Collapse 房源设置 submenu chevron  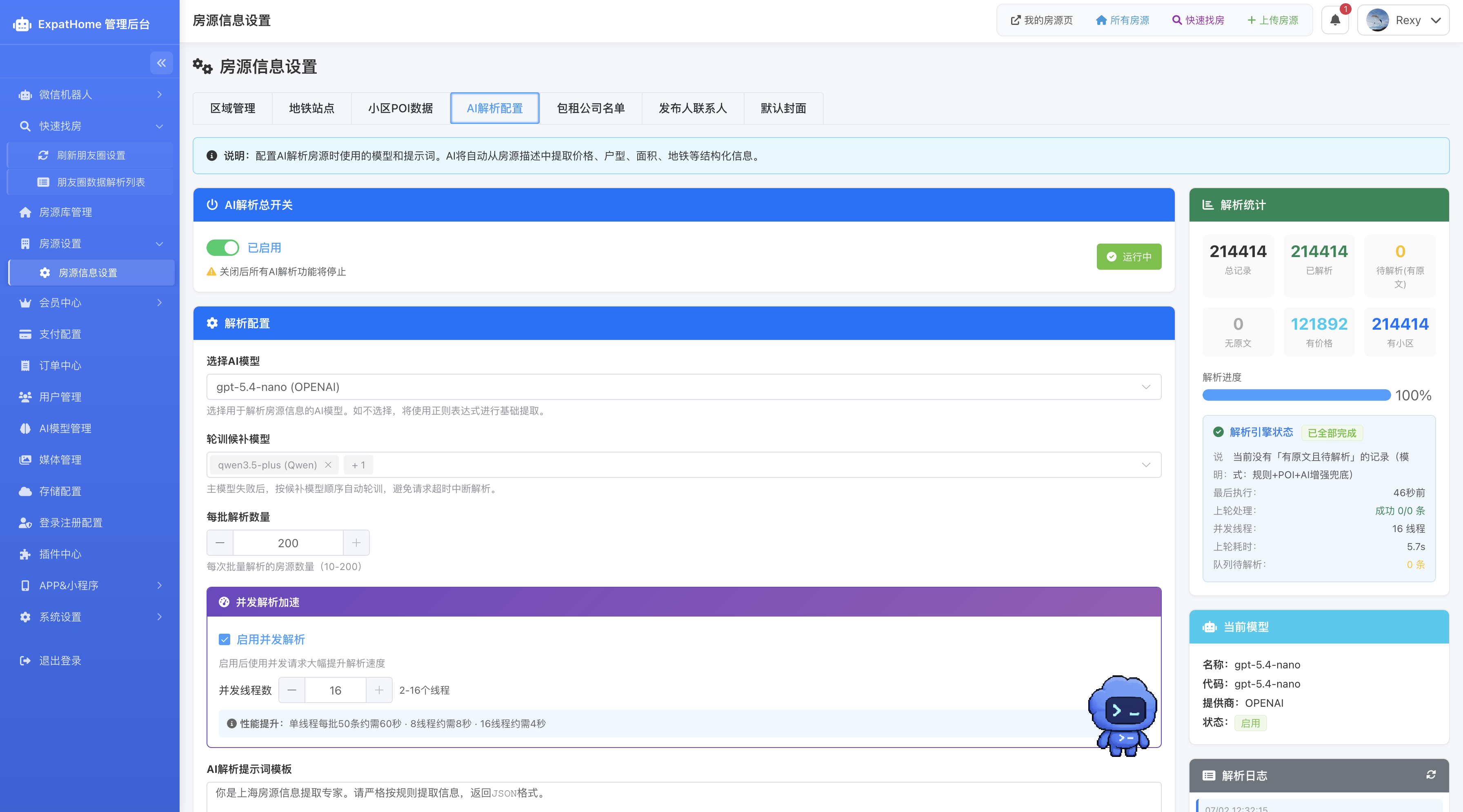point(160,244)
